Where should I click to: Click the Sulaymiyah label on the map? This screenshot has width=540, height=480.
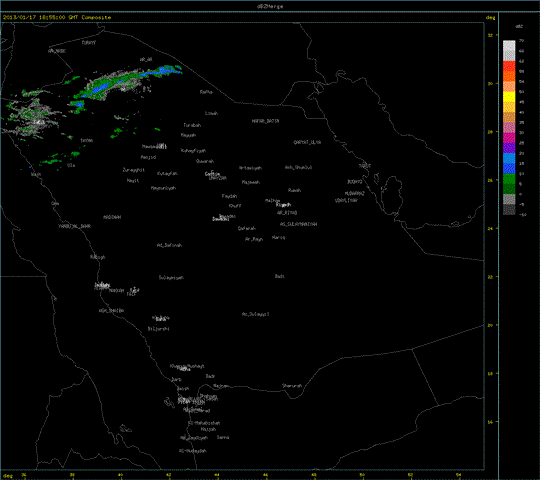[x=171, y=278]
